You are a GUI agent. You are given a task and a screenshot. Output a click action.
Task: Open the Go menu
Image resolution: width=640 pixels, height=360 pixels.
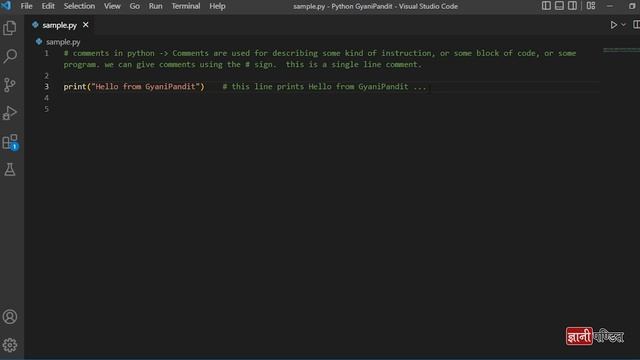tap(134, 6)
